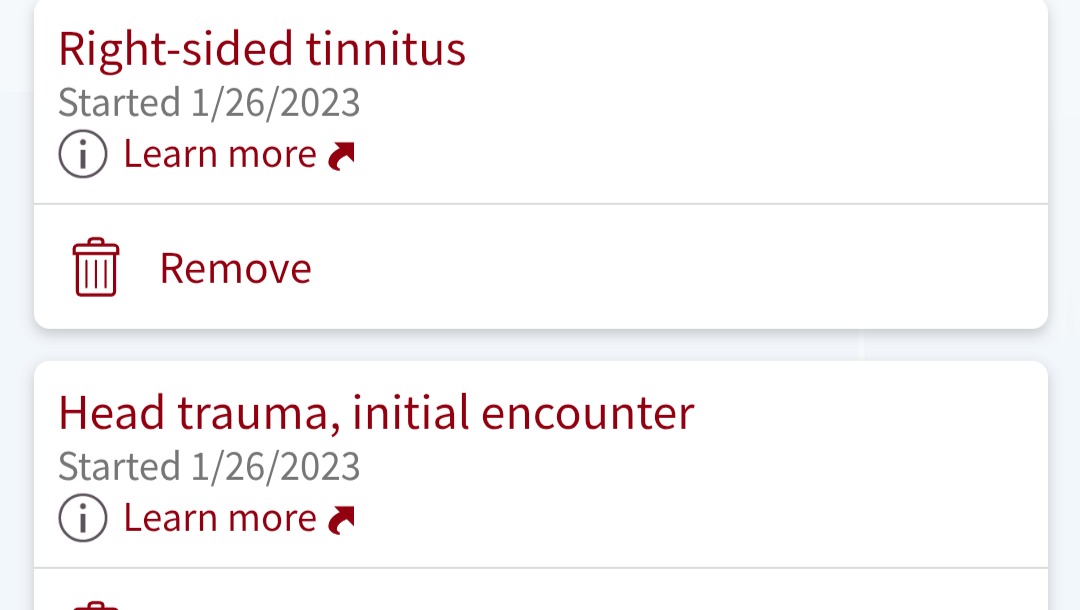Open the Head trauma, initial encounter title
The width and height of the screenshot is (1080, 610).
point(376,412)
